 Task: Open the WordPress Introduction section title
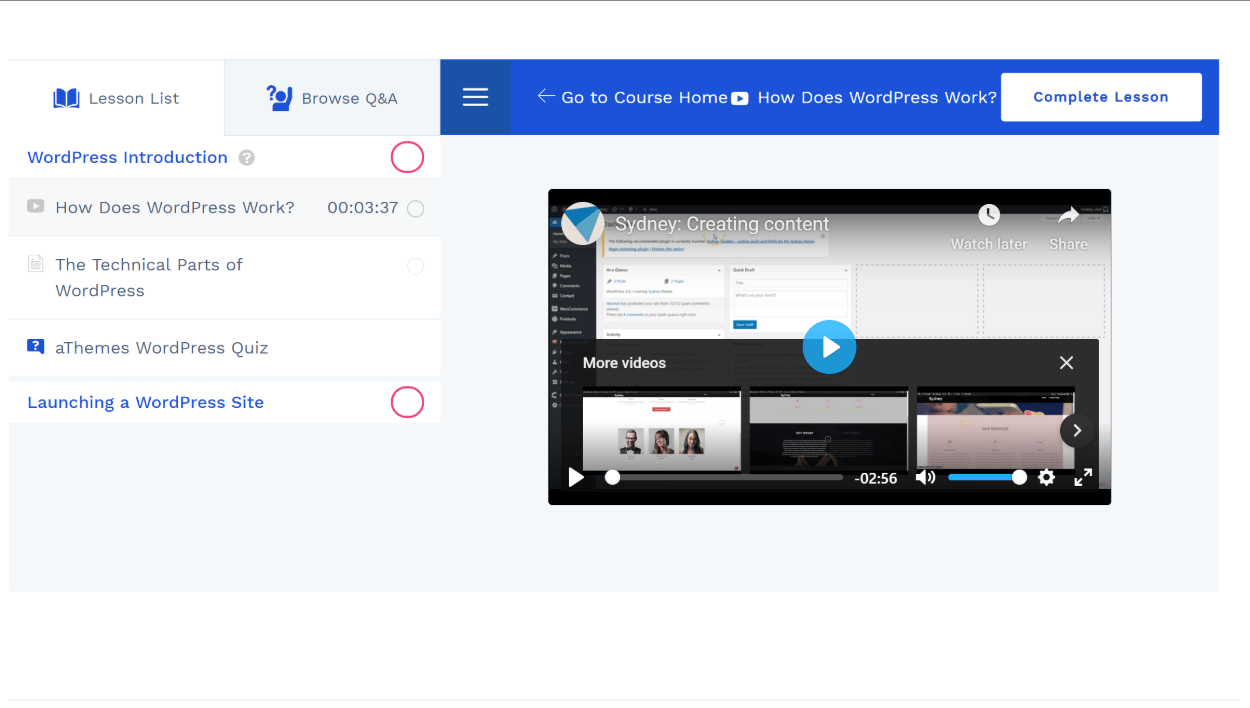click(127, 157)
